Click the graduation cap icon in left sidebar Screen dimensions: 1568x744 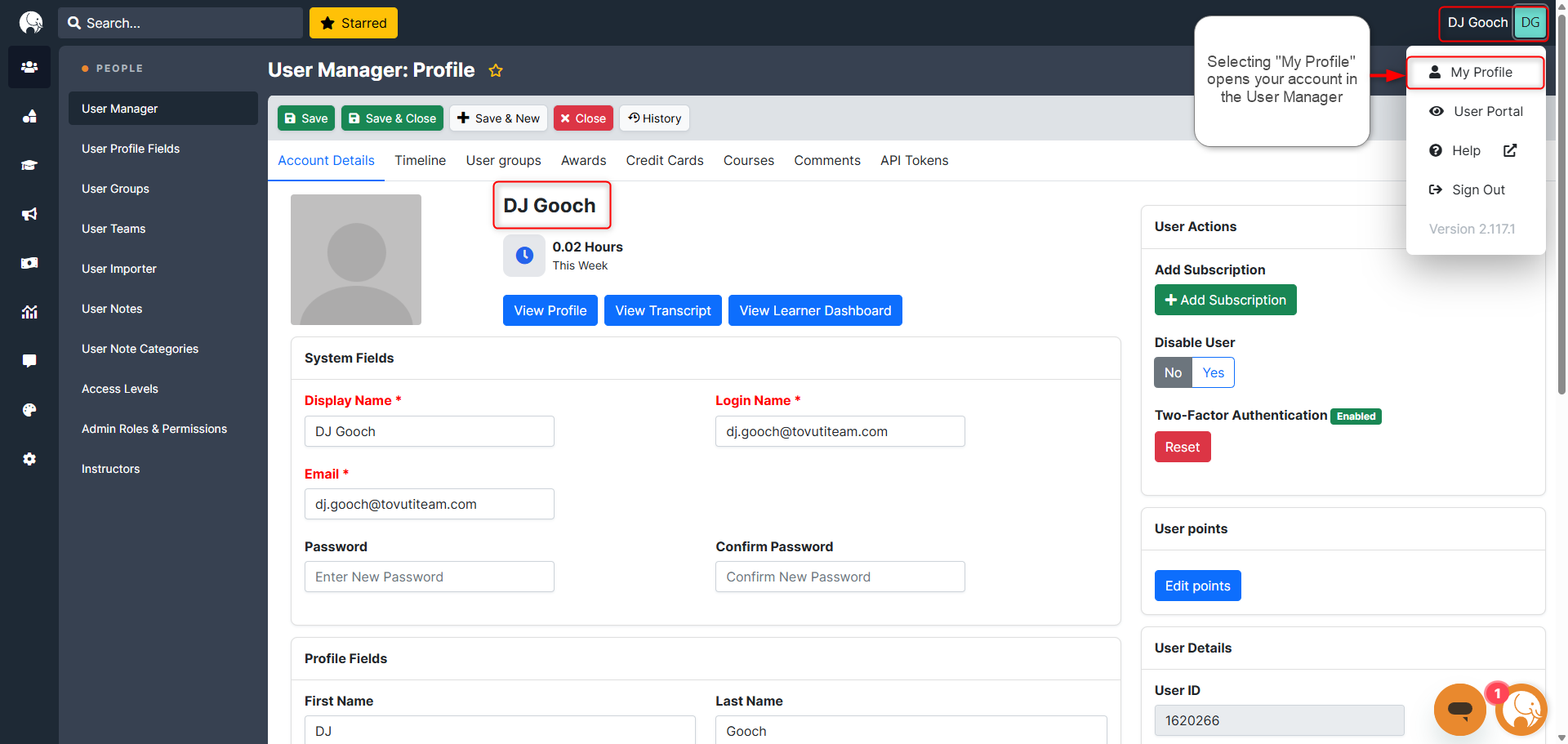click(x=29, y=165)
